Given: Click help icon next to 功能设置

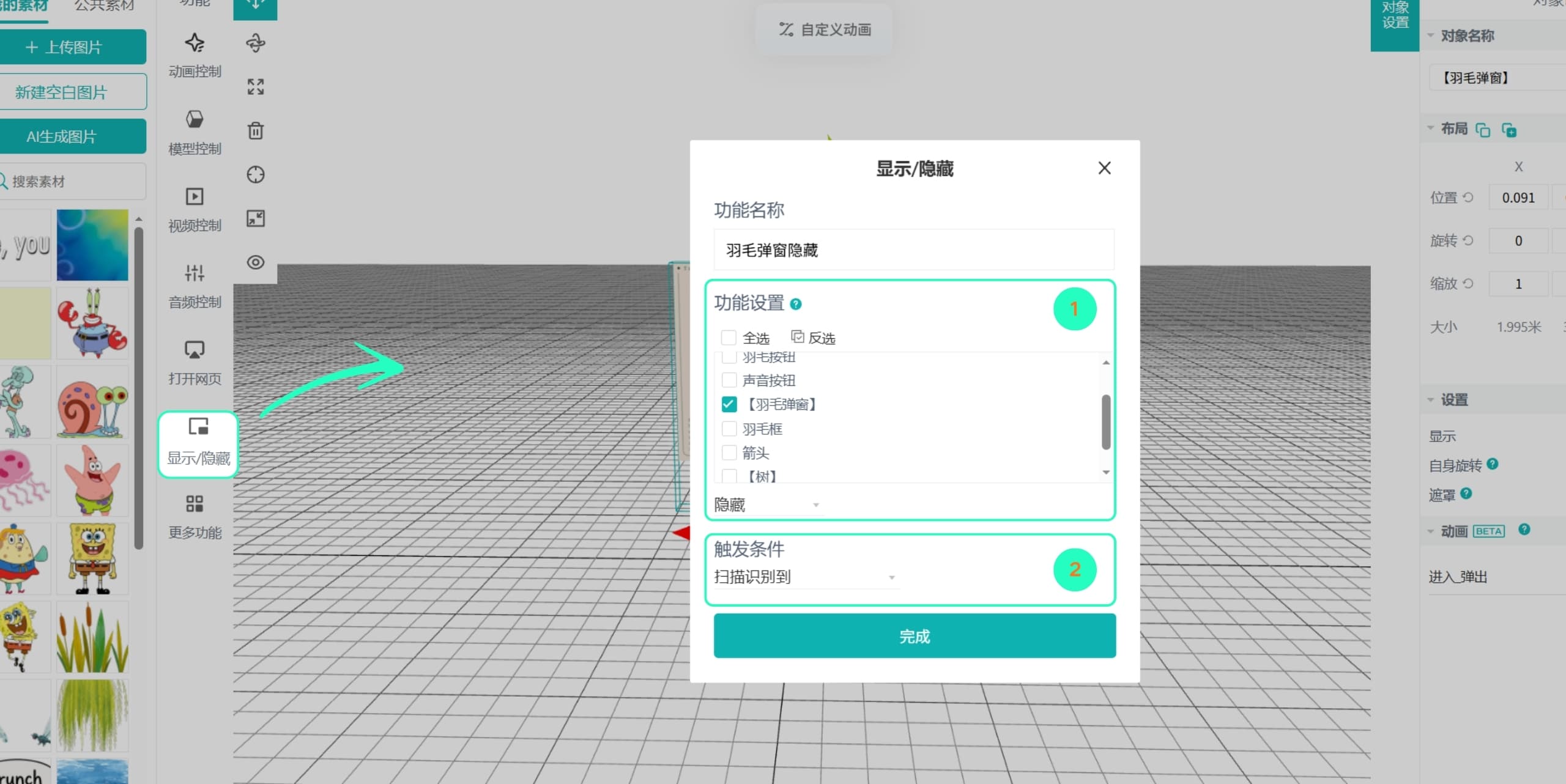Looking at the screenshot, I should click(x=796, y=304).
